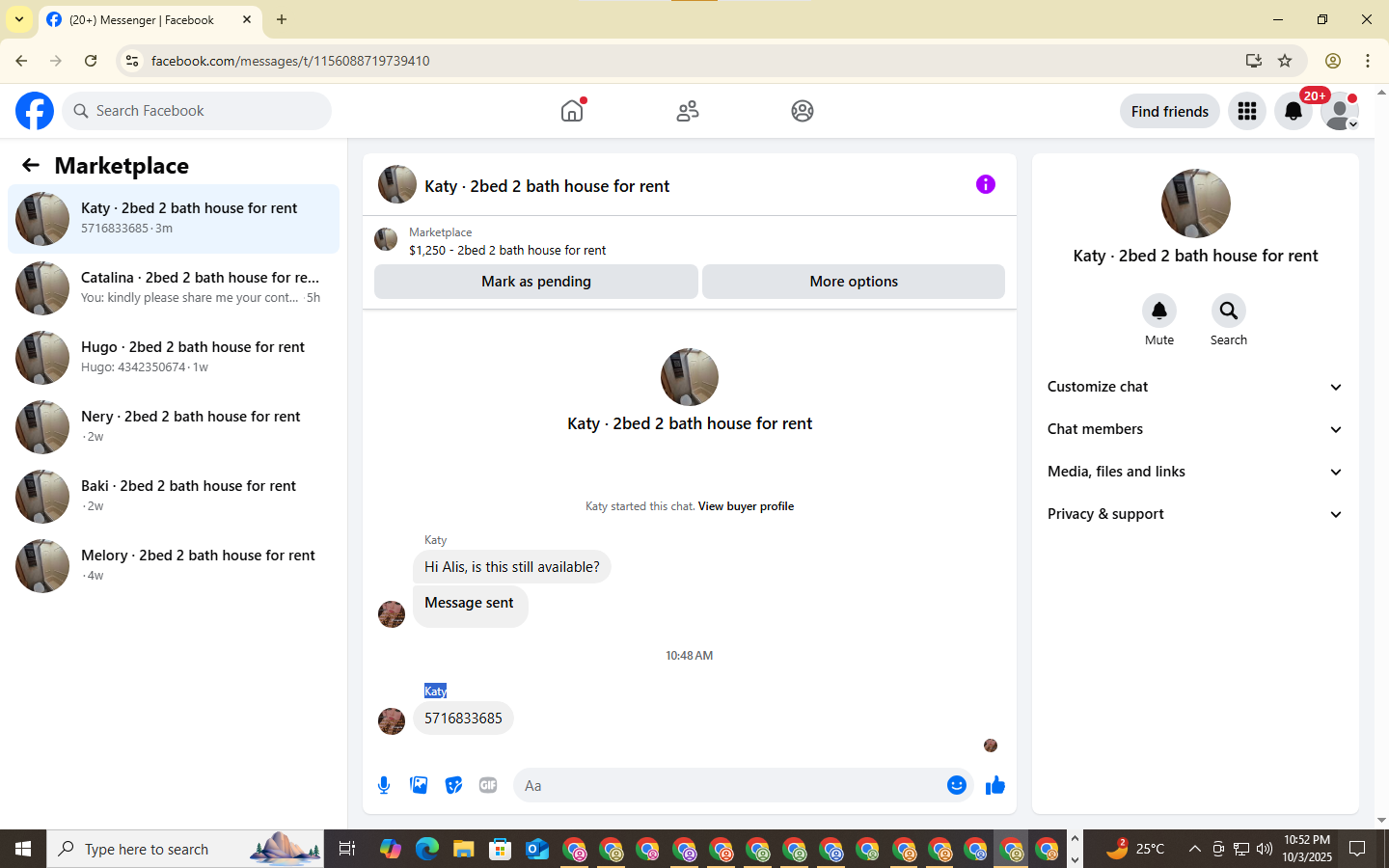
Task: Launch Outlook from the taskbar
Action: (537, 849)
